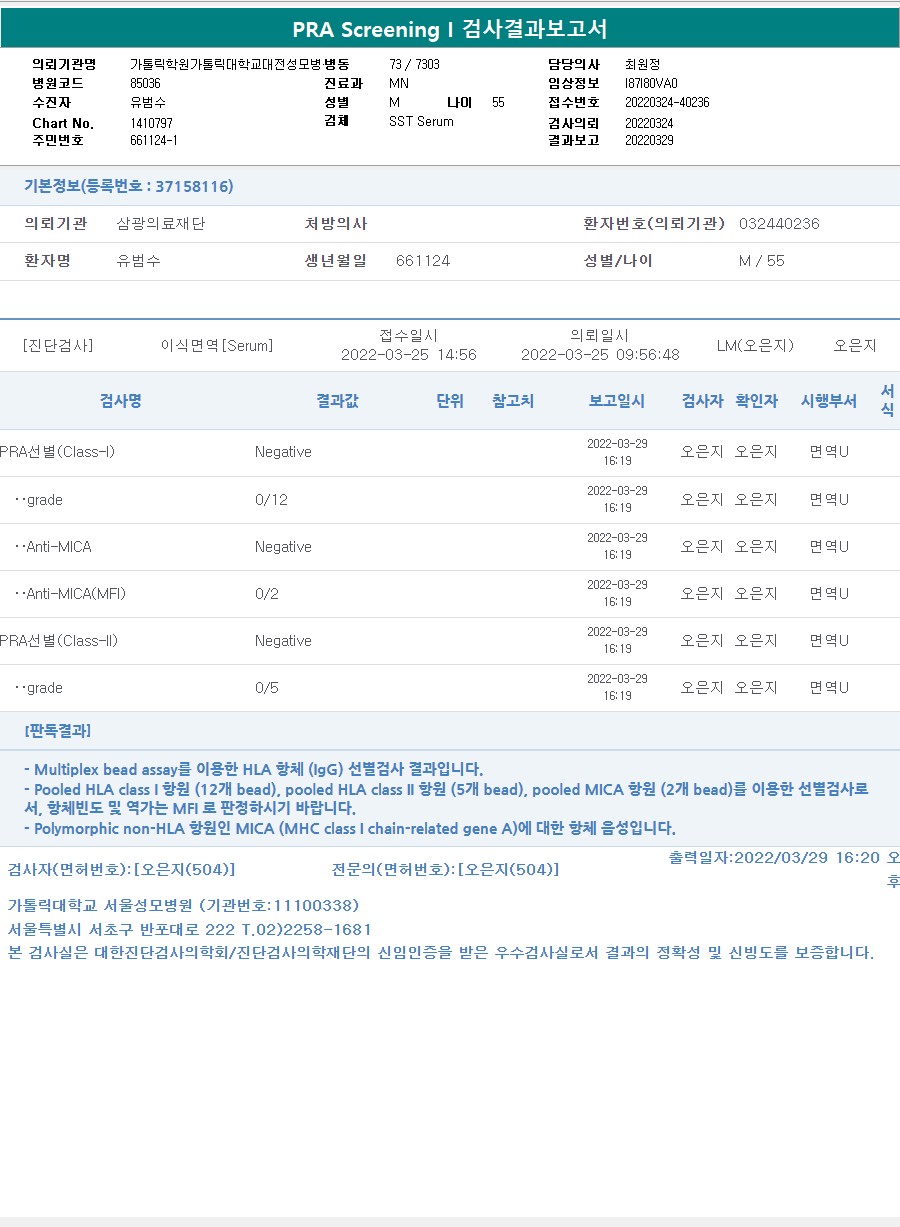900x1227 pixels.
Task: Select the 'PRA선별(Class-II)' test name
Action: tap(59, 640)
